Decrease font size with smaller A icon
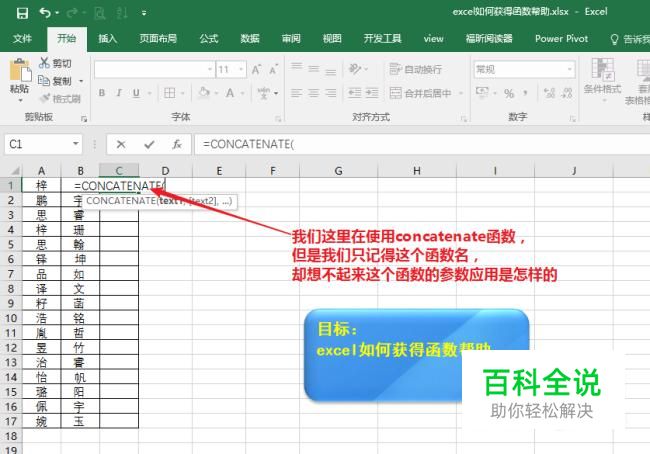Image resolution: width=650 pixels, height=454 pixels. [273, 69]
